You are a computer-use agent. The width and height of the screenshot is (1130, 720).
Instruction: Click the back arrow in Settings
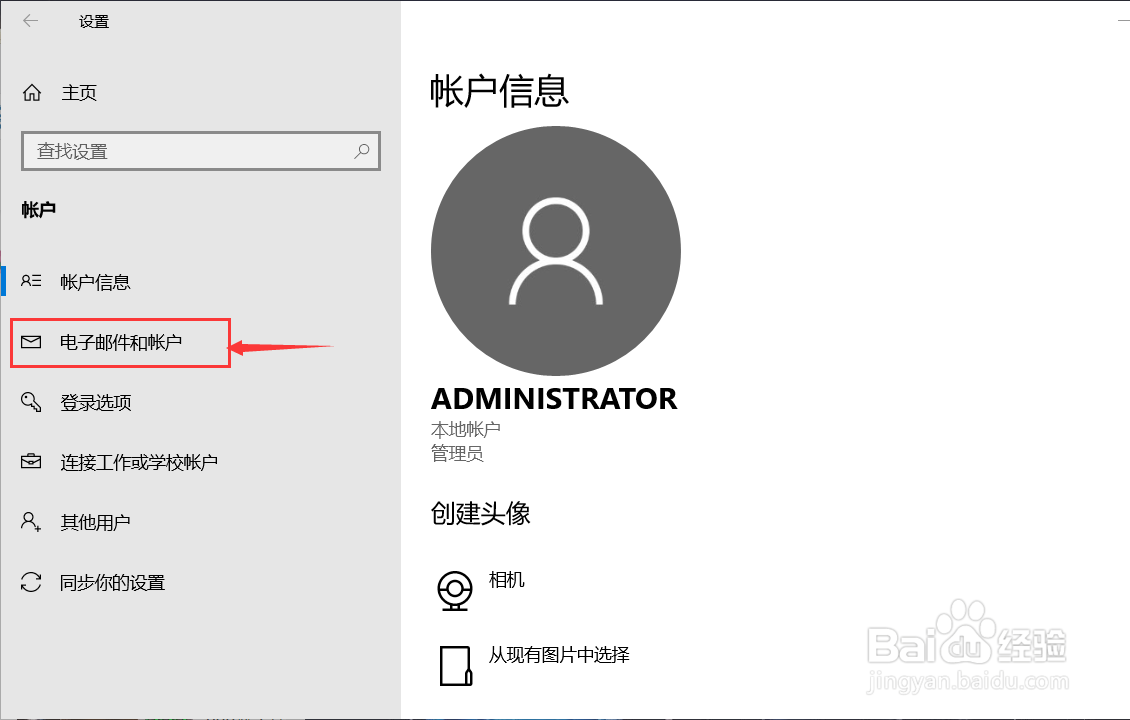31,21
